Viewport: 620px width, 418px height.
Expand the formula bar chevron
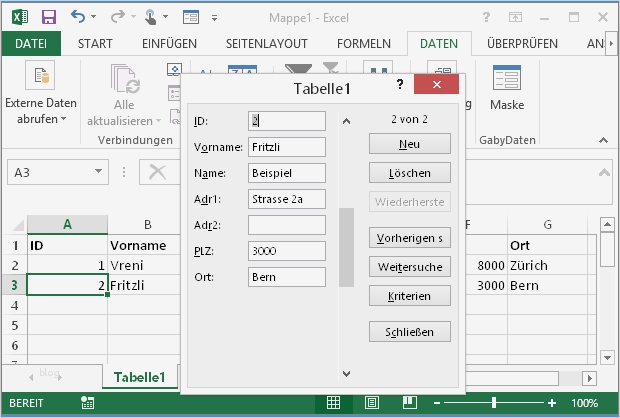click(604, 172)
